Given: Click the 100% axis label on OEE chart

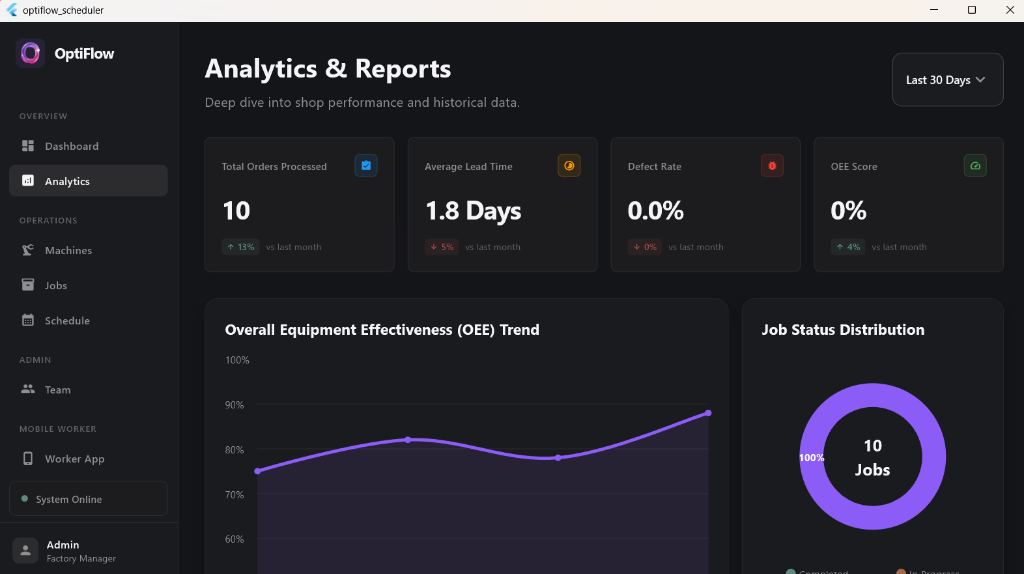Looking at the screenshot, I should (x=237, y=360).
